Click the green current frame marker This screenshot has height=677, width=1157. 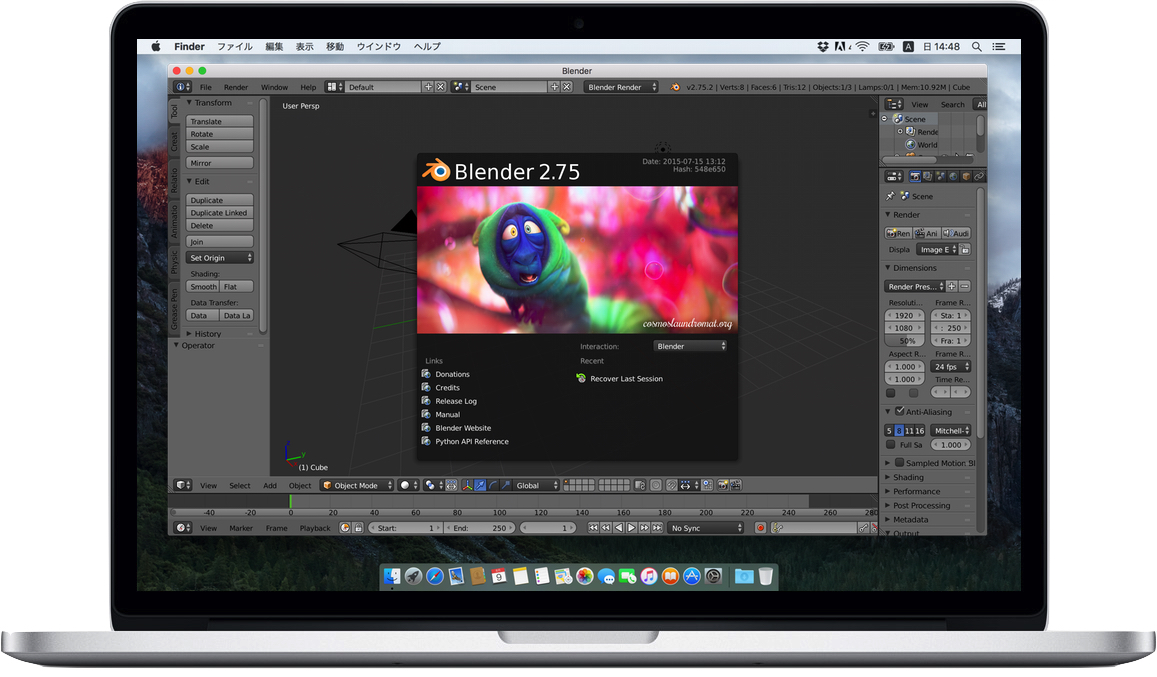coord(291,501)
